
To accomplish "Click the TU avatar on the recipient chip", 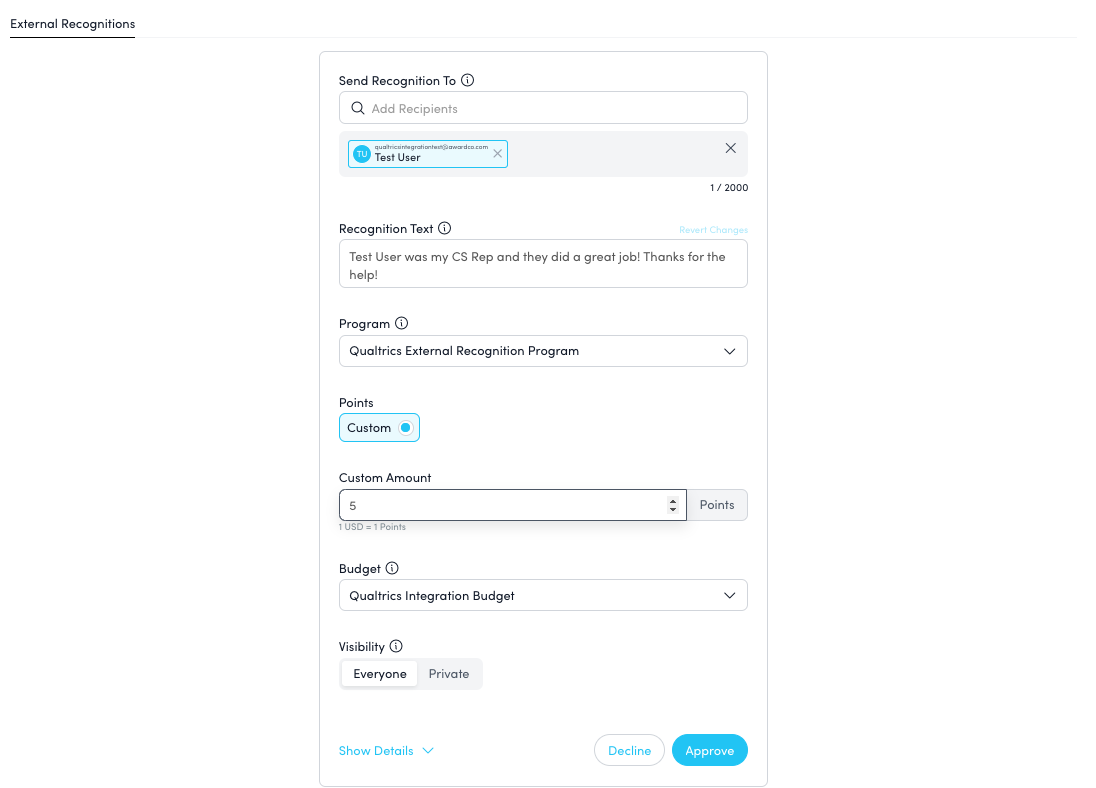I will 361,154.
